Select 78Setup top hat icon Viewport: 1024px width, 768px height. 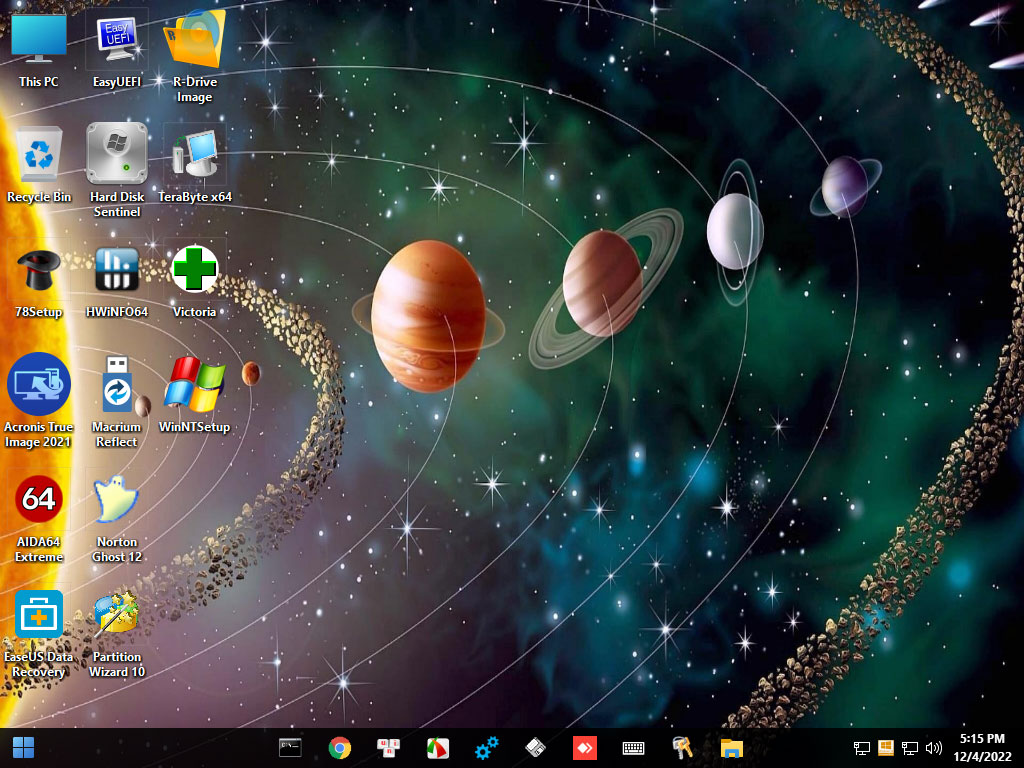(39, 281)
